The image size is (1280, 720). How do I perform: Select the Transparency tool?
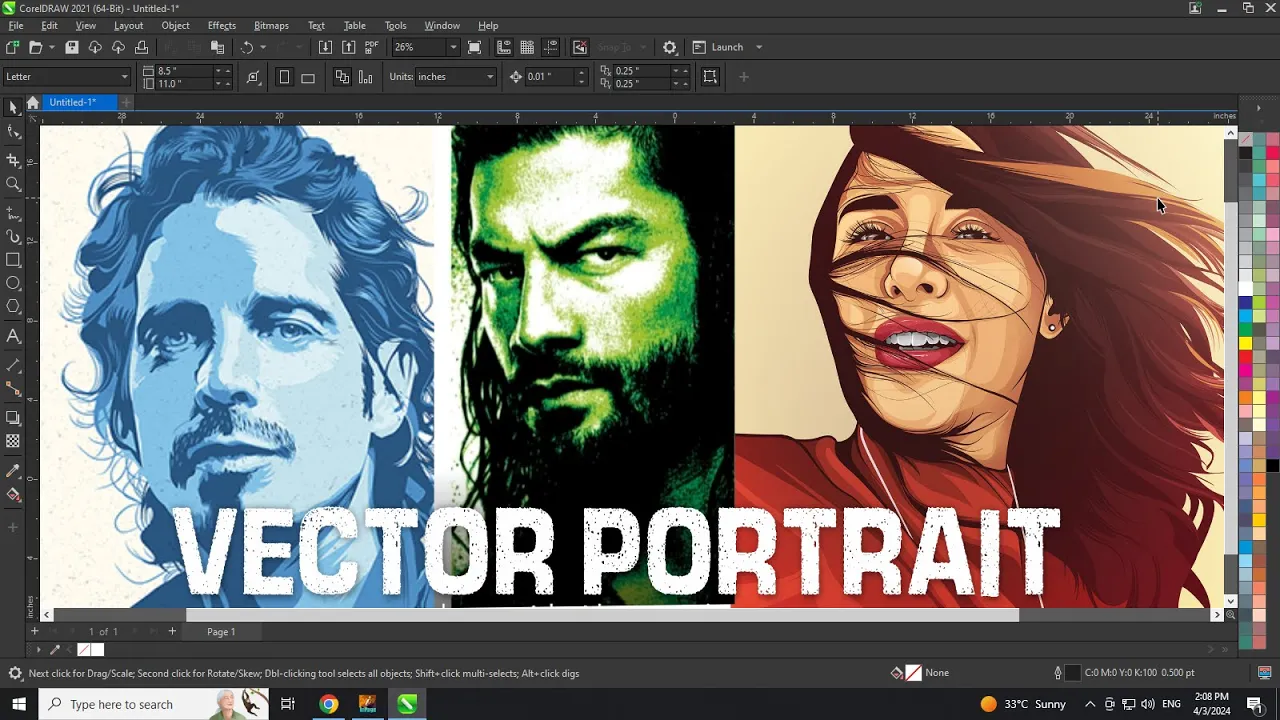[x=13, y=441]
